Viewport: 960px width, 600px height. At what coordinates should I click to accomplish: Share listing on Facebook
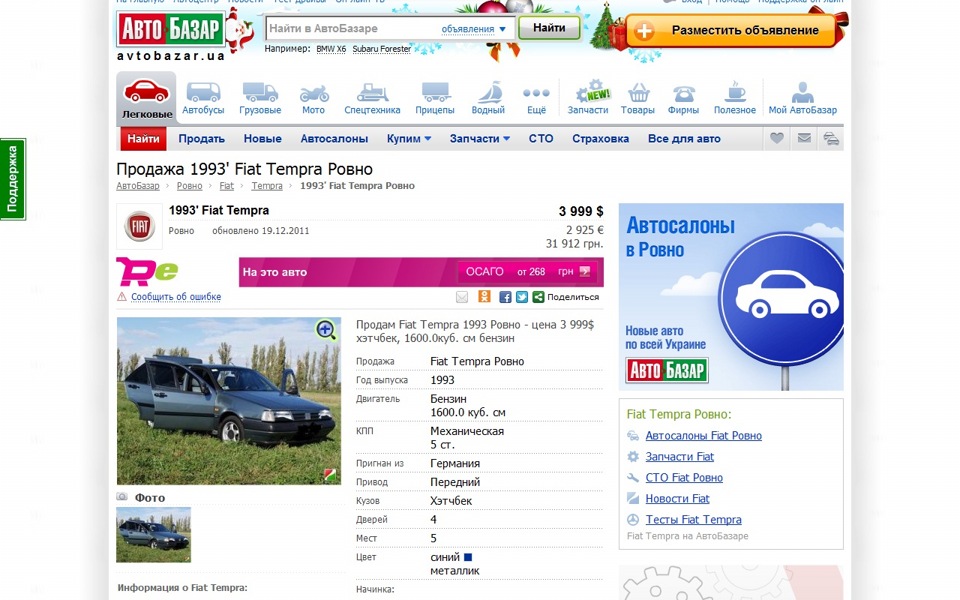click(x=505, y=297)
